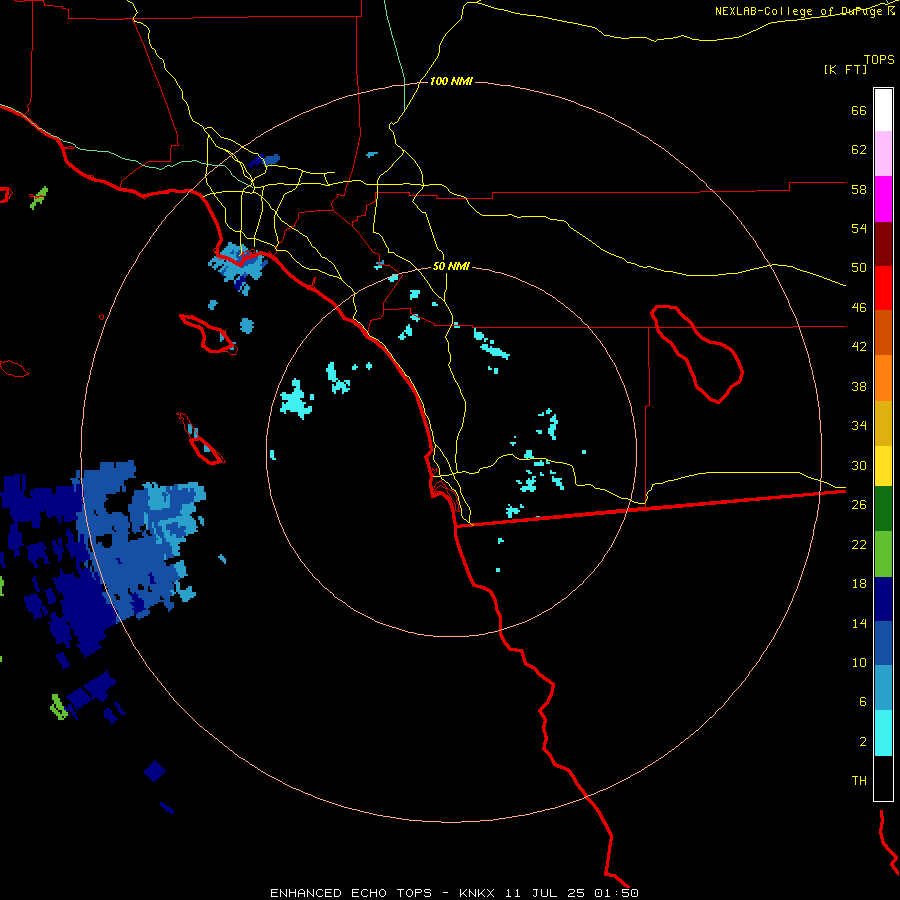
Task: Click the dark red legend swatch
Action: 883,244
